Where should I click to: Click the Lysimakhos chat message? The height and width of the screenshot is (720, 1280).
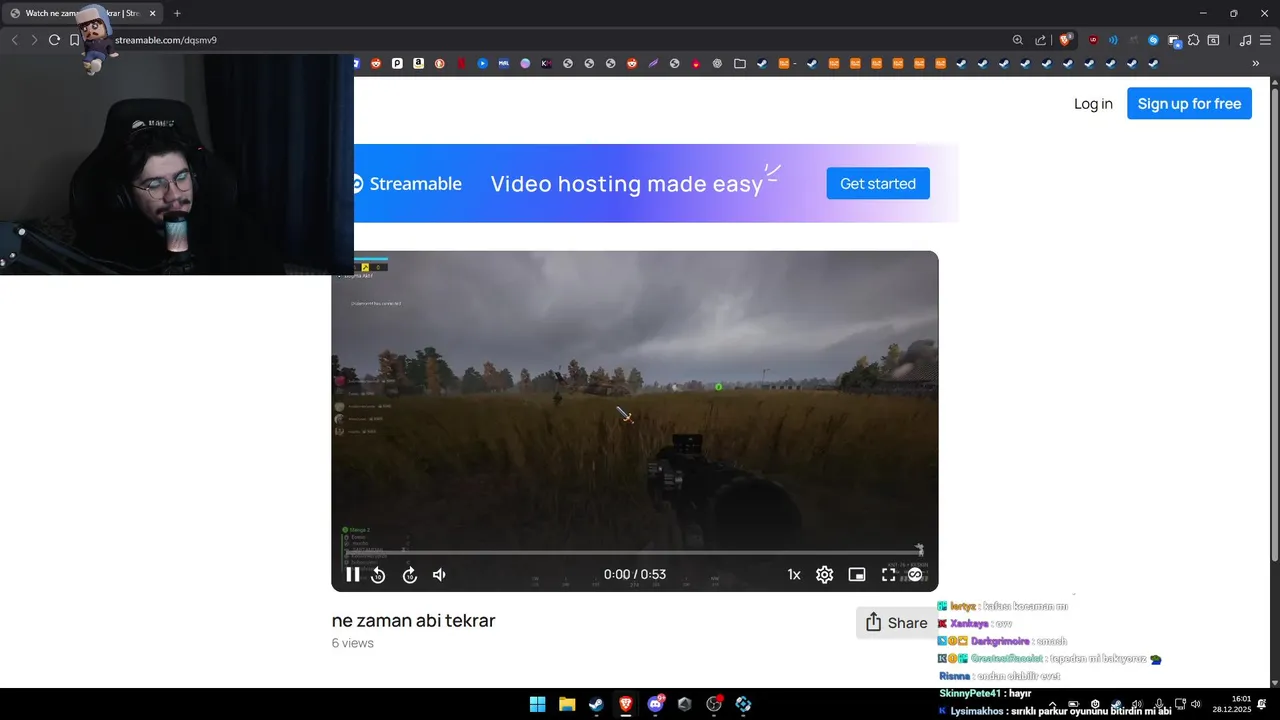pos(1055,711)
